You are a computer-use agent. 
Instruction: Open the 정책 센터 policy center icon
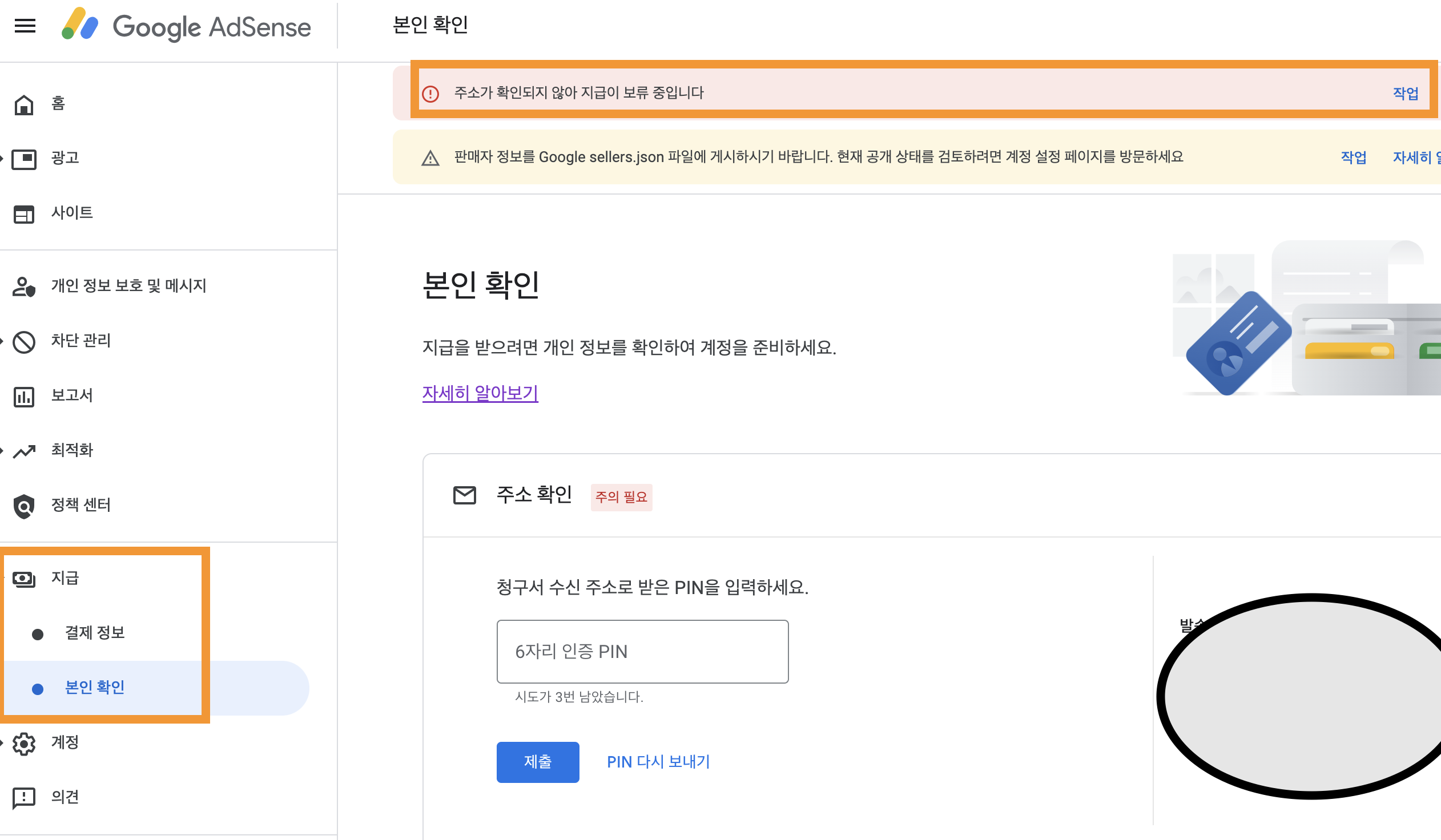pos(23,505)
